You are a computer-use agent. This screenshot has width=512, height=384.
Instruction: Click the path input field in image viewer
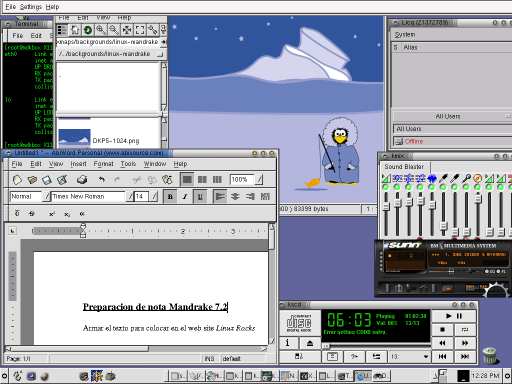click(108, 42)
